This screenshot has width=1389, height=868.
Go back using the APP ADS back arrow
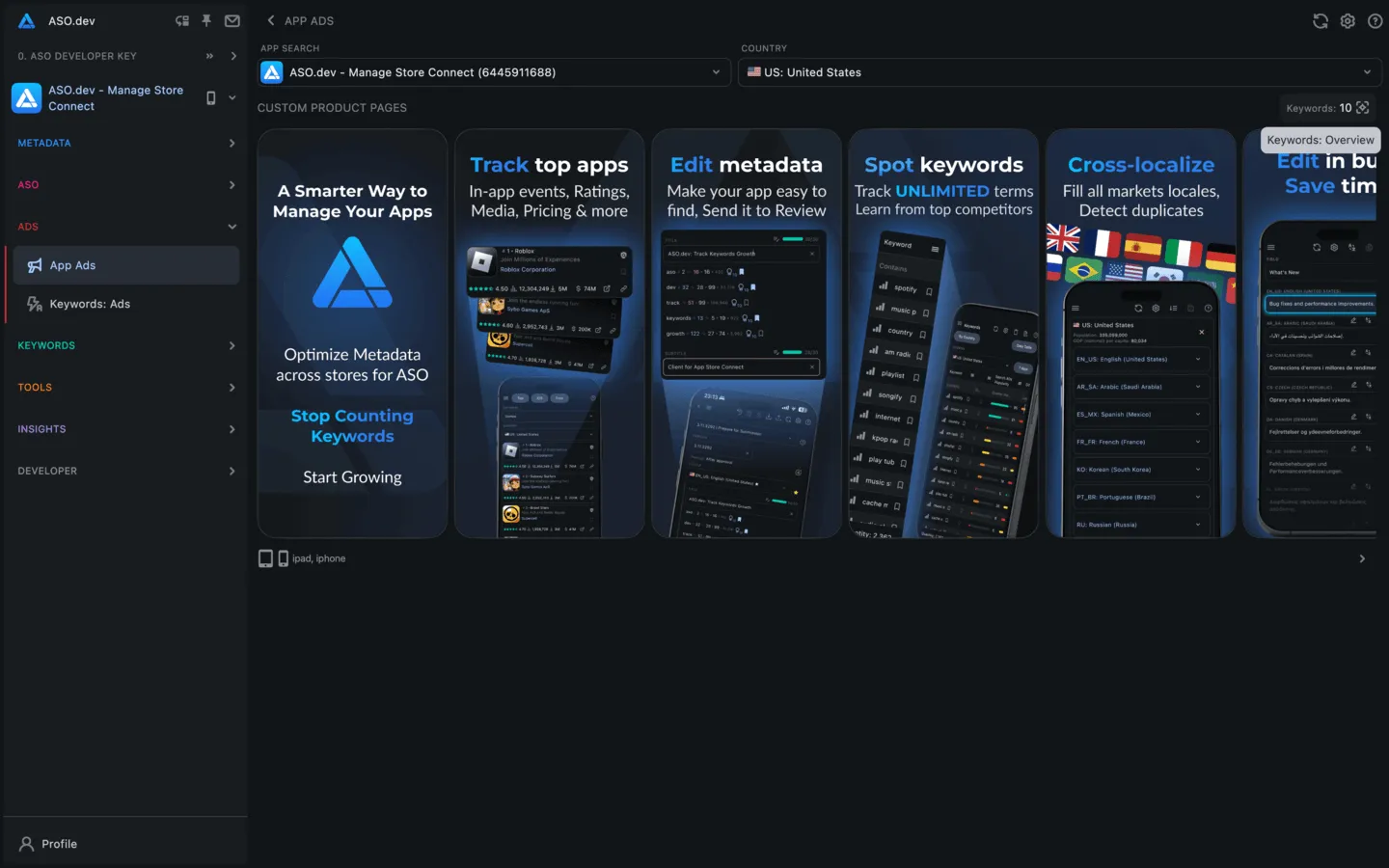click(x=269, y=20)
